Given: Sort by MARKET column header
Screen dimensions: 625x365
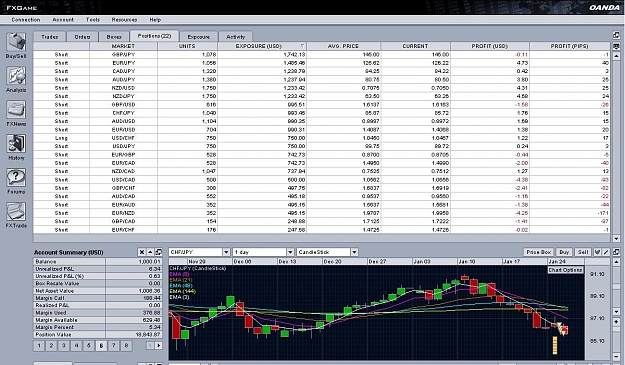Looking at the screenshot, I should click(x=124, y=46).
